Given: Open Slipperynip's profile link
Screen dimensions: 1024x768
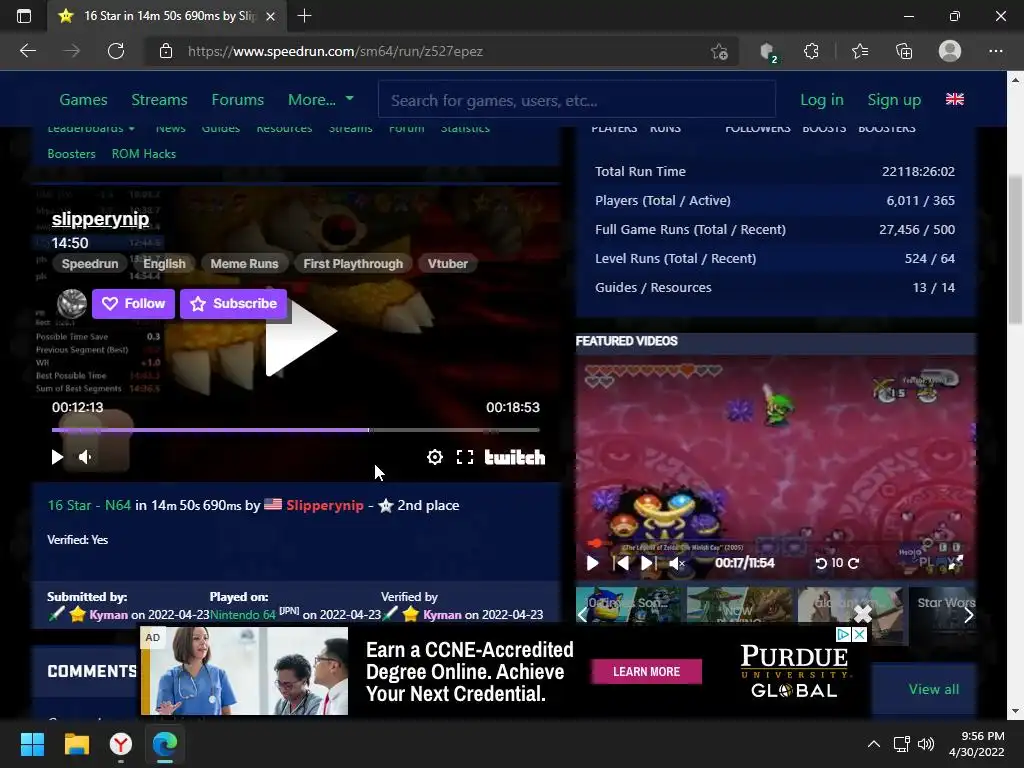Looking at the screenshot, I should point(325,505).
